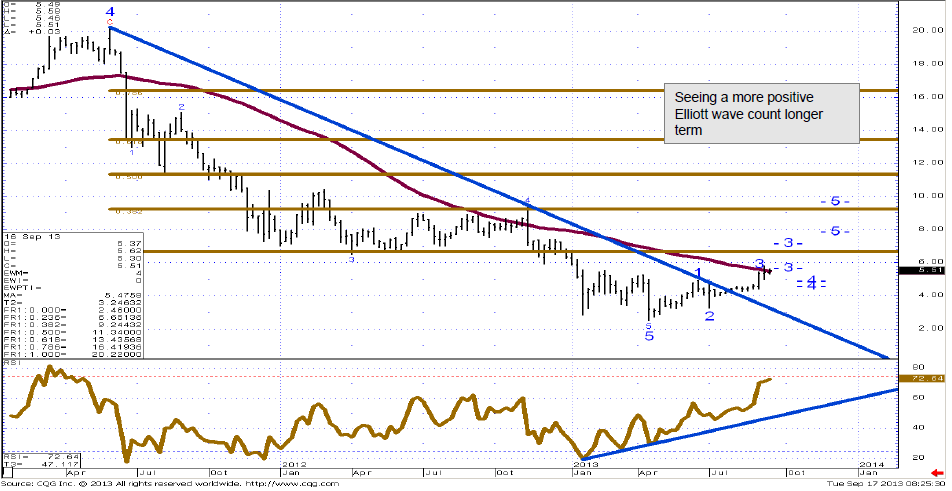Click the 2012 marker on the time axis
The height and width of the screenshot is (491, 952).
pos(294,465)
